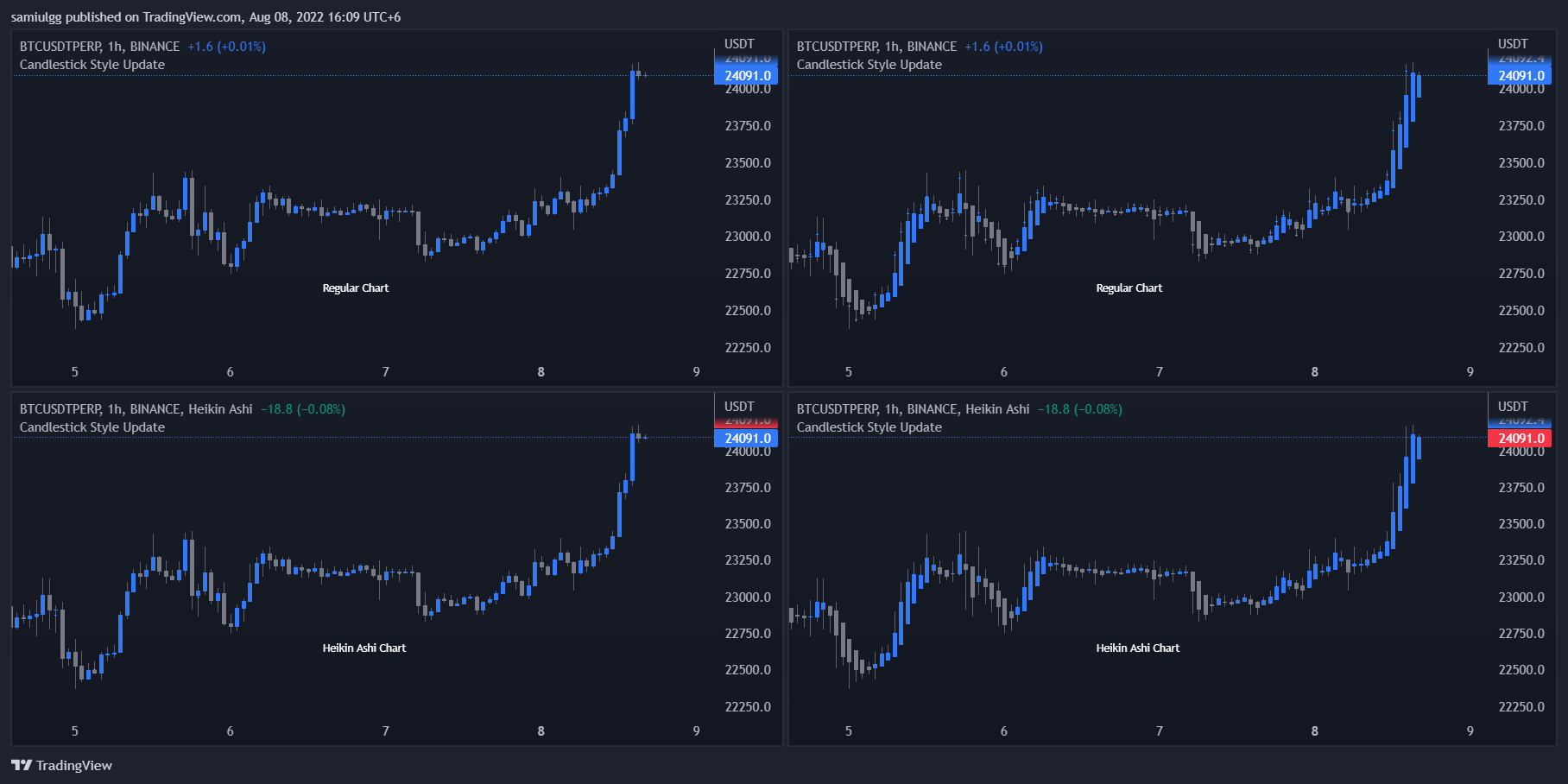Click 23500.0 on bottom-left chart price axis
Viewport: 1568px width, 784px height.
click(x=748, y=524)
